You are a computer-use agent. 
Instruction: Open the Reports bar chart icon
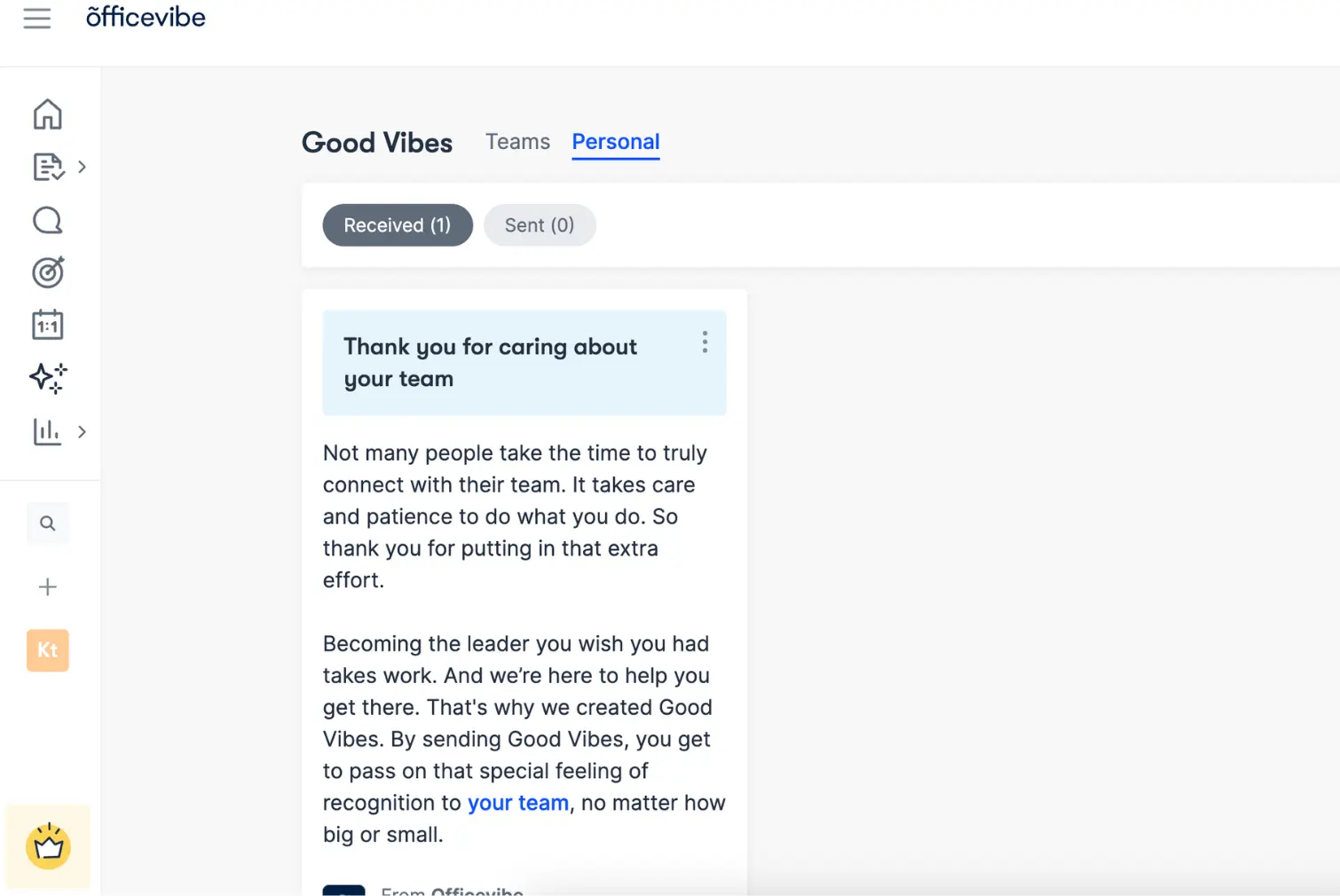47,432
